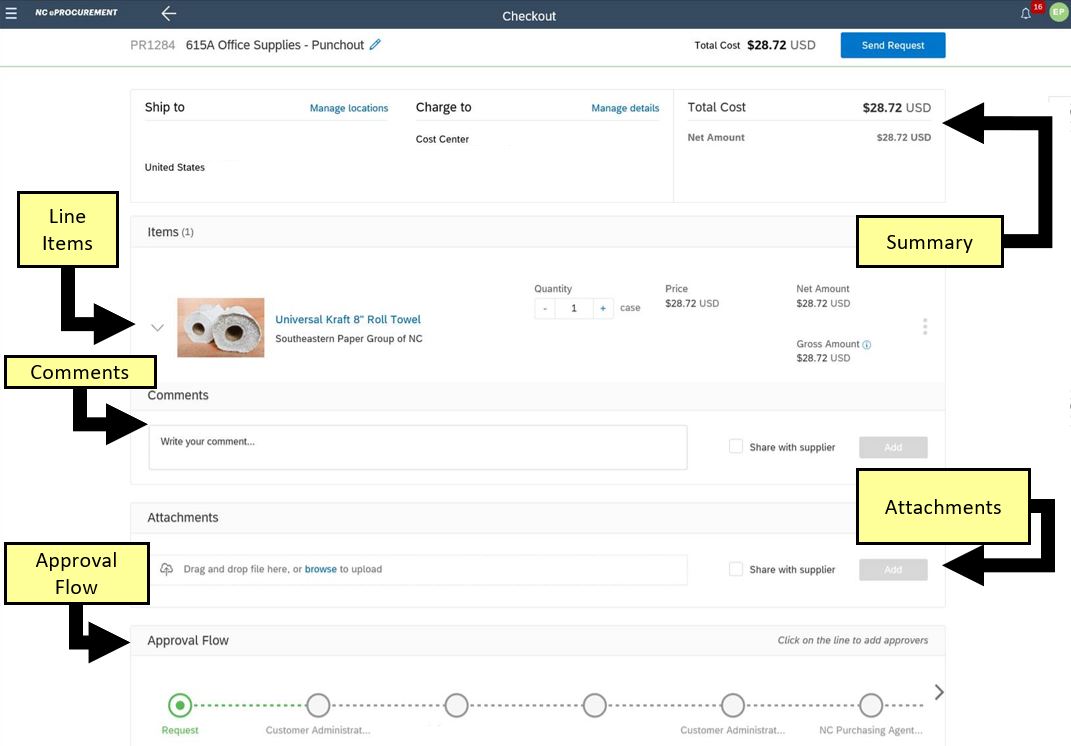The width and height of the screenshot is (1071, 746).
Task: Open the hamburger navigation menu
Action: [11, 13]
